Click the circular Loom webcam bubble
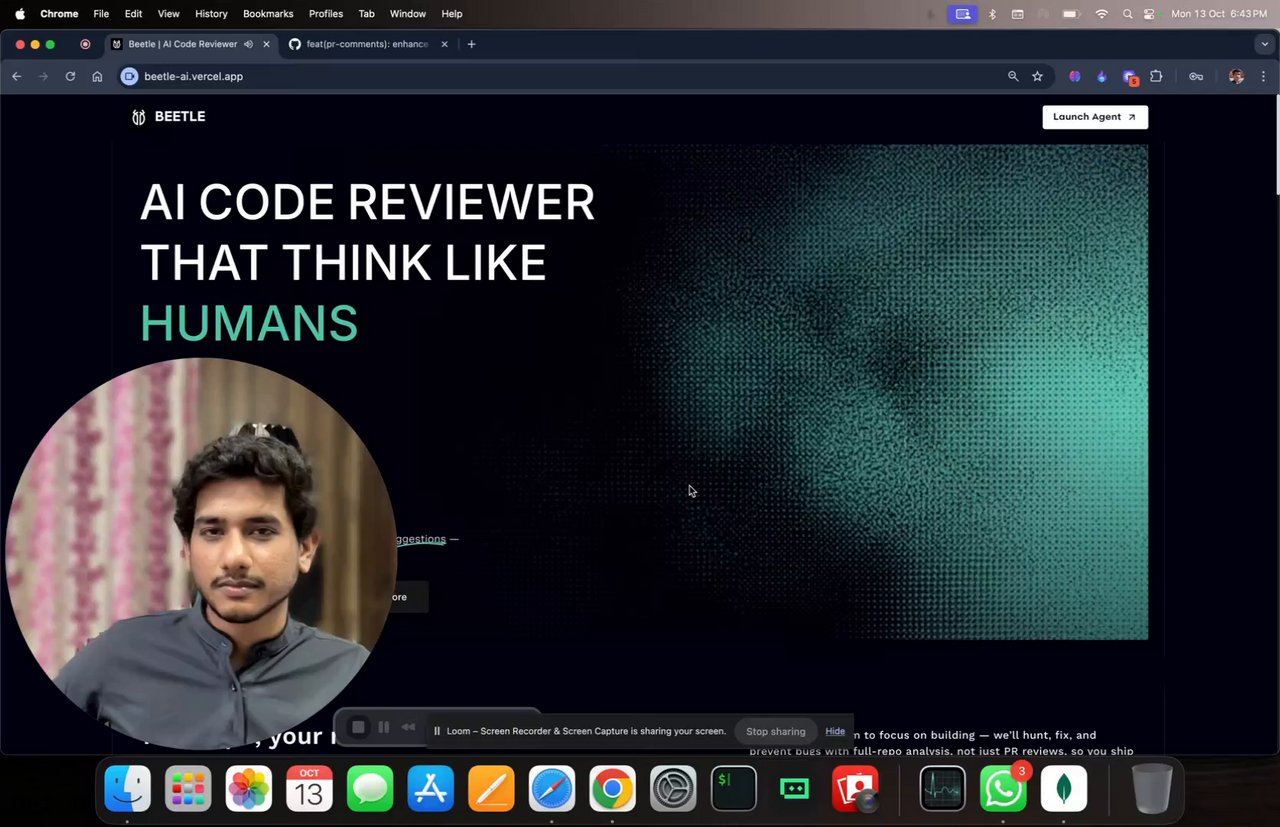This screenshot has width=1280, height=827. pyautogui.click(x=201, y=553)
